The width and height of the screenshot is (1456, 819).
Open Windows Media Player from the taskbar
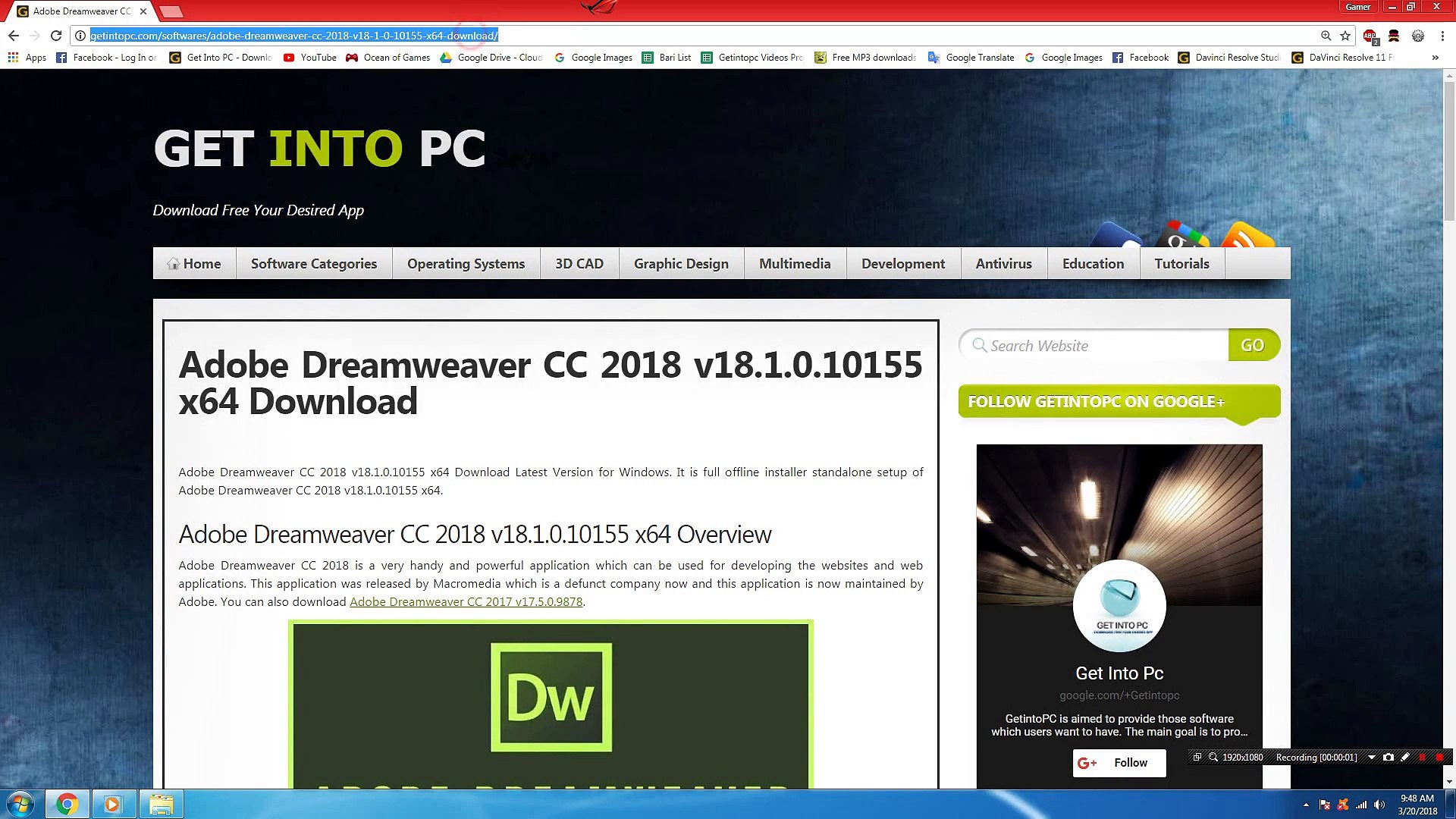tap(112, 804)
